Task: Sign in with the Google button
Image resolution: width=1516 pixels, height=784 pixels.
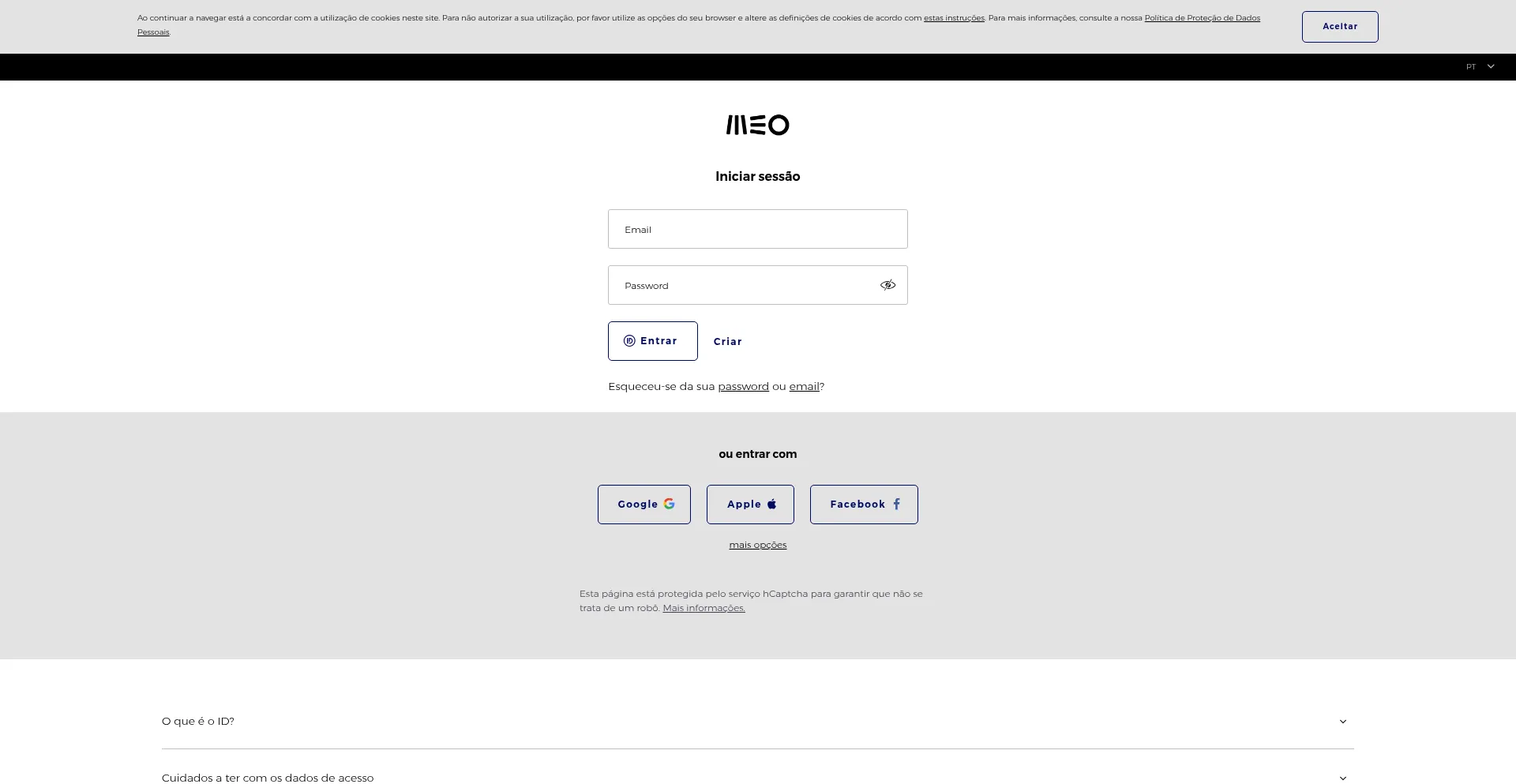Action: tap(644, 505)
